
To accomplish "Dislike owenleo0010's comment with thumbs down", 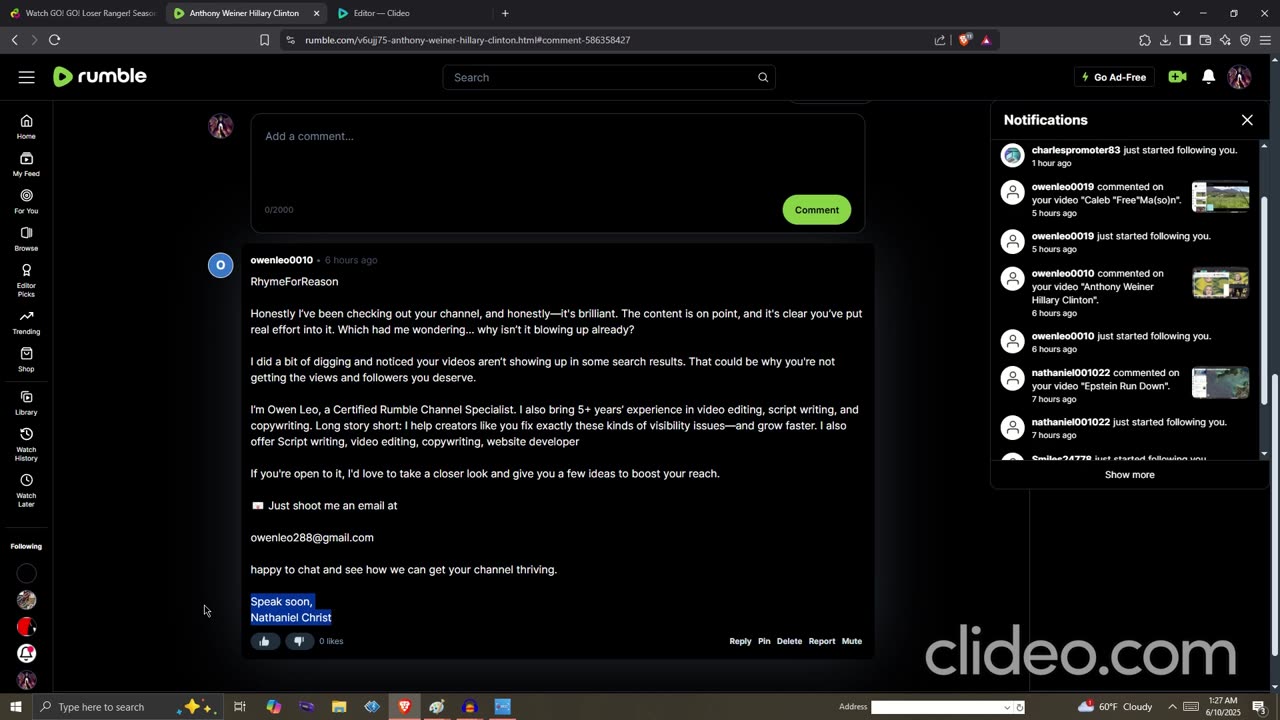I will (298, 641).
